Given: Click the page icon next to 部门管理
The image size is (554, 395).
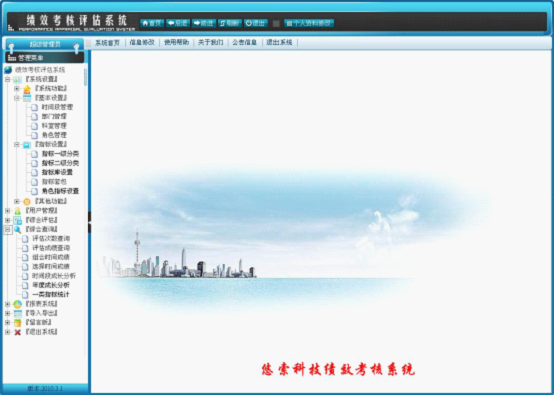Looking at the screenshot, I should point(34,117).
